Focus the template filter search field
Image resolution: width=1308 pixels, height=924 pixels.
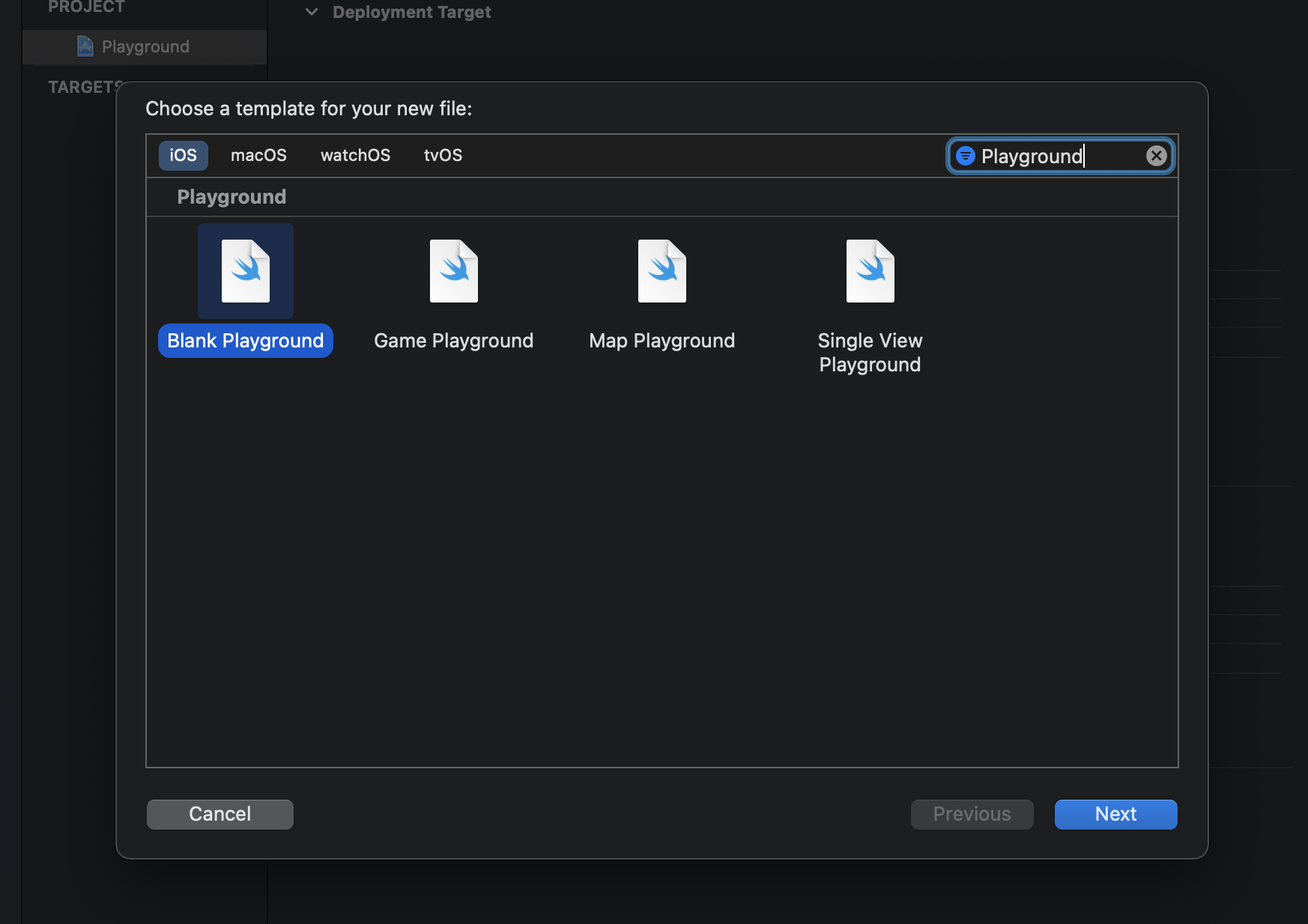coord(1060,156)
